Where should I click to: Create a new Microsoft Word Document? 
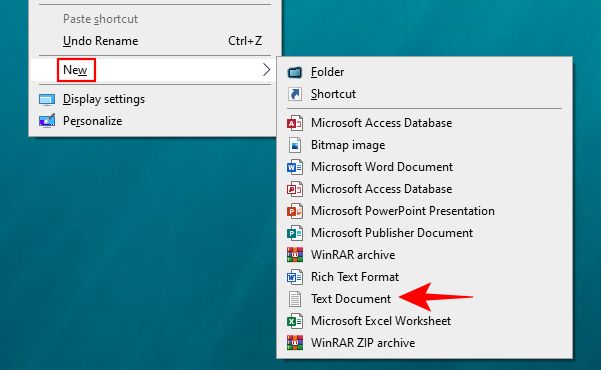coord(382,167)
